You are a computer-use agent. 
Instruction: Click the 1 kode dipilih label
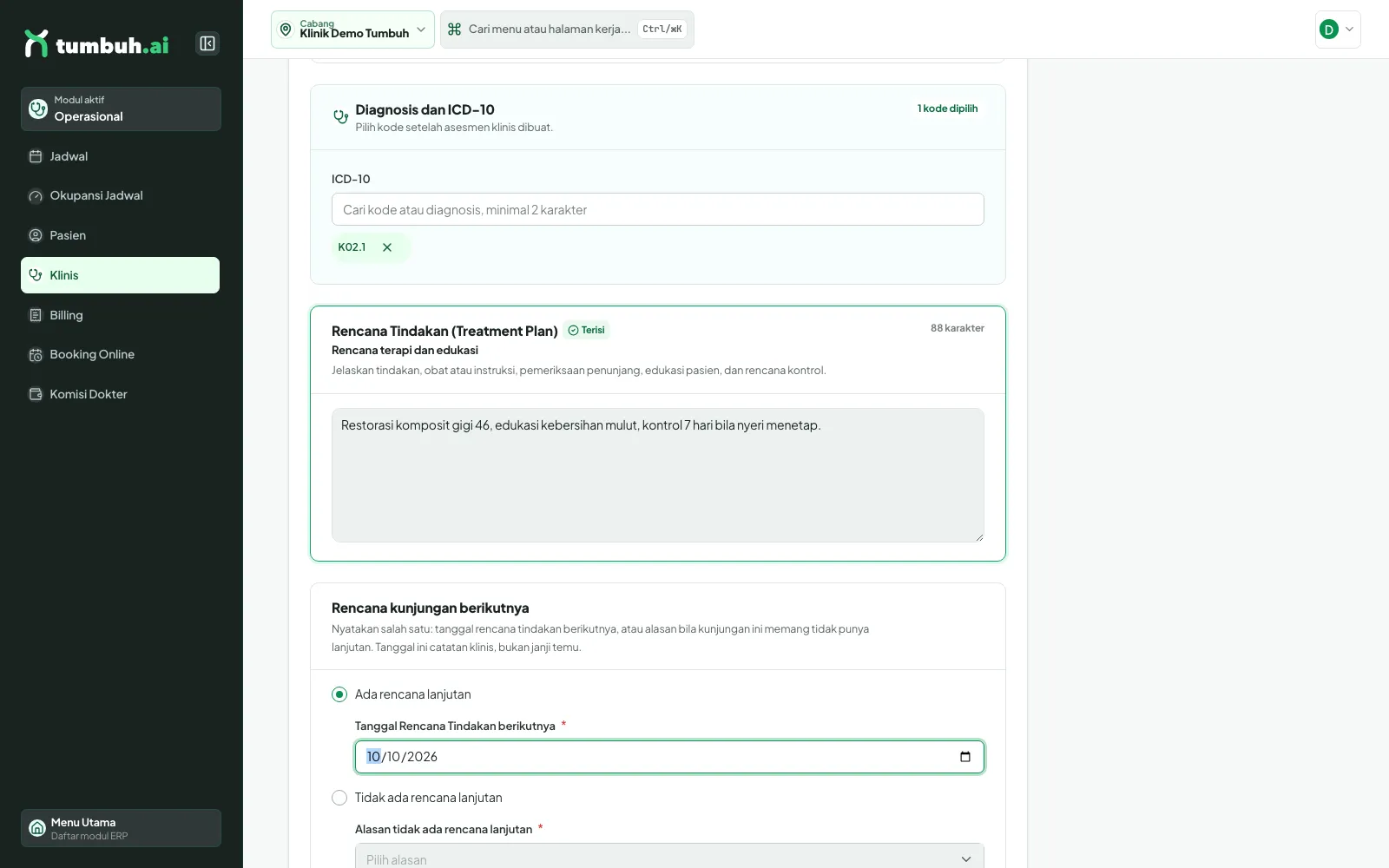pos(947,108)
